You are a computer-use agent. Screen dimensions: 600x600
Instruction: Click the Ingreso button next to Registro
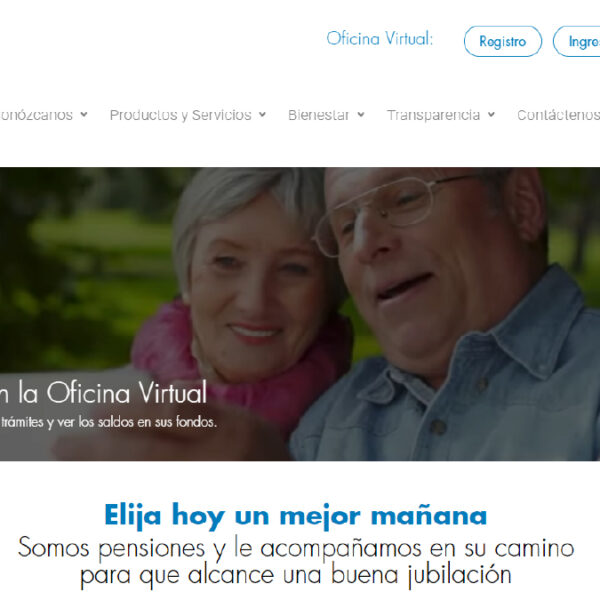pos(577,41)
